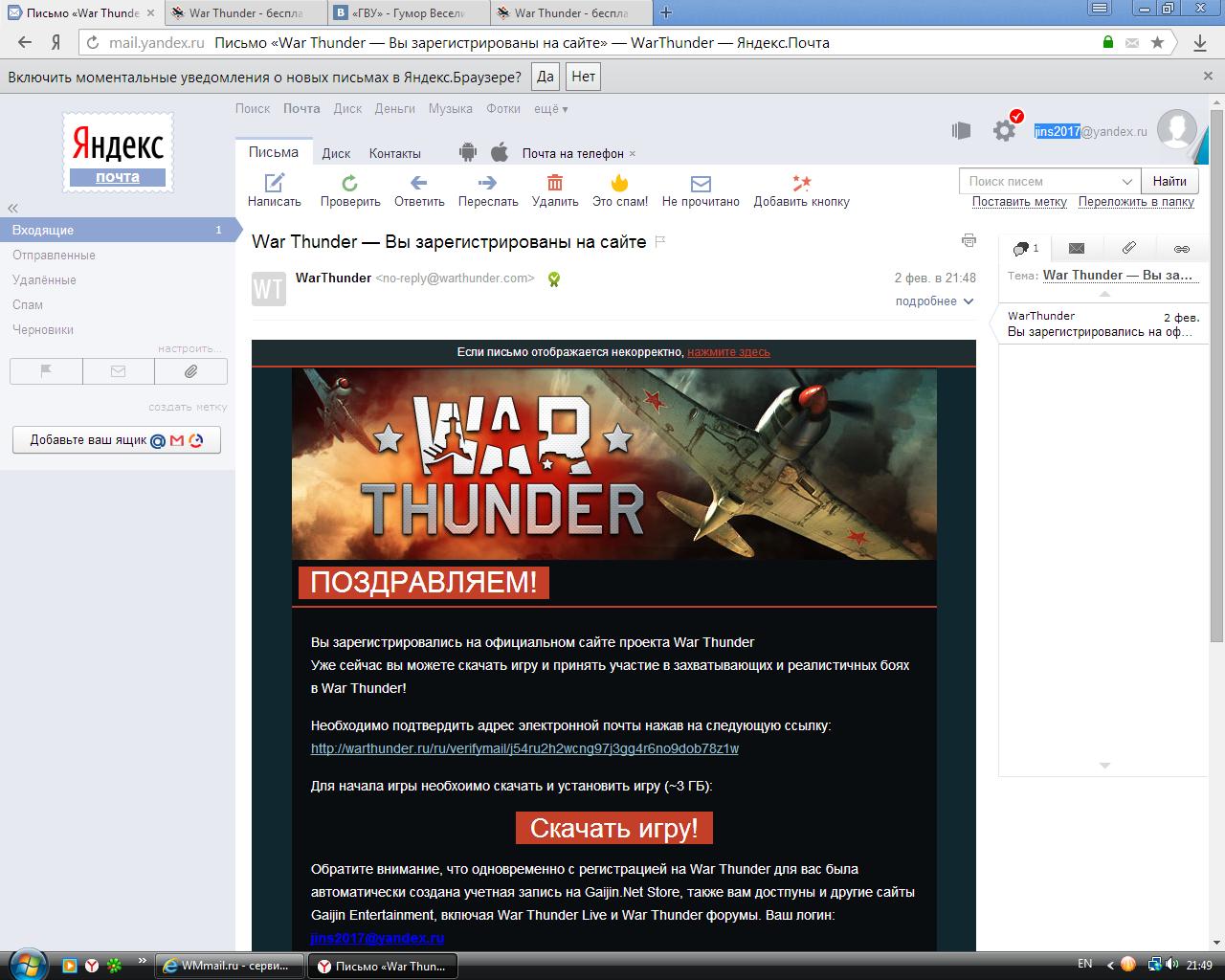Expand message details with подробнее
The image size is (1225, 980).
tap(934, 301)
